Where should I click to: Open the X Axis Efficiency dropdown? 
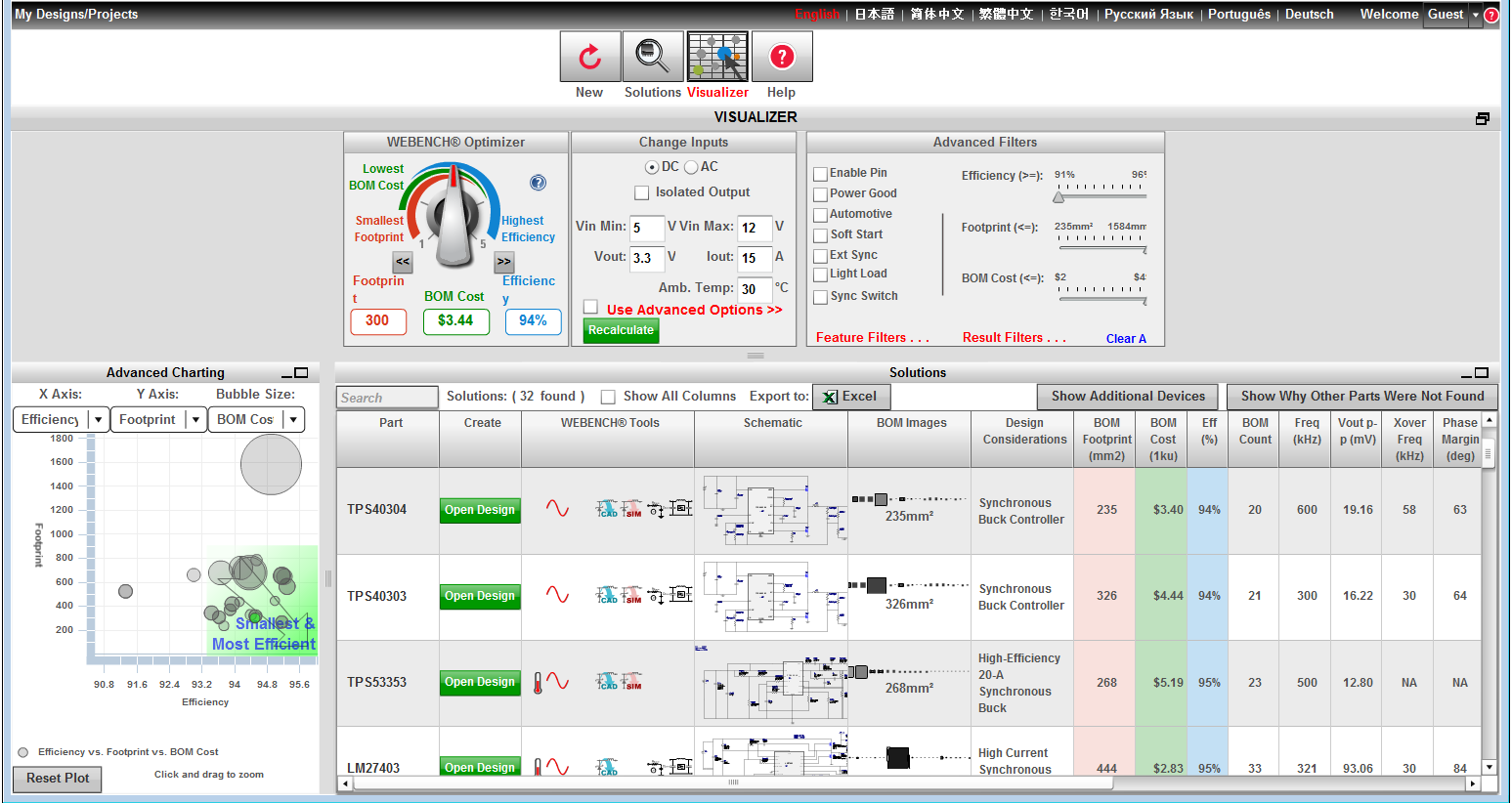62,419
